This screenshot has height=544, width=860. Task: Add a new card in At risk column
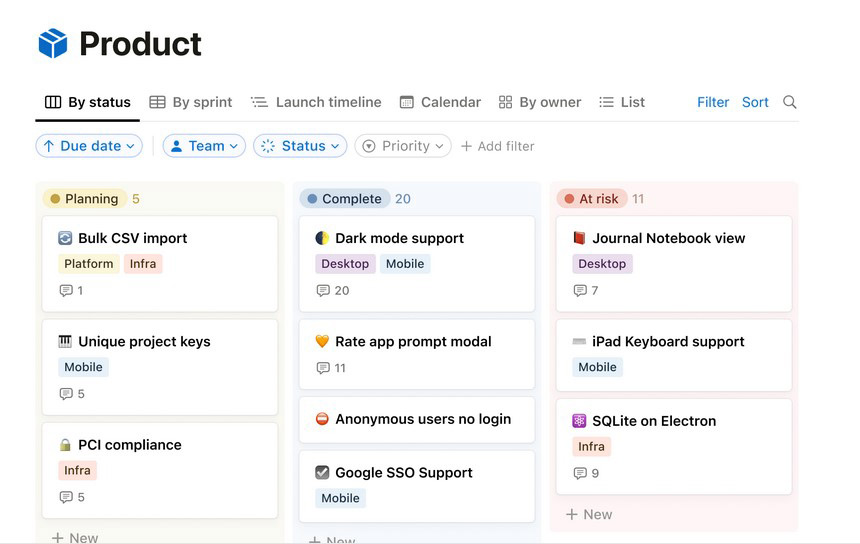click(x=589, y=514)
